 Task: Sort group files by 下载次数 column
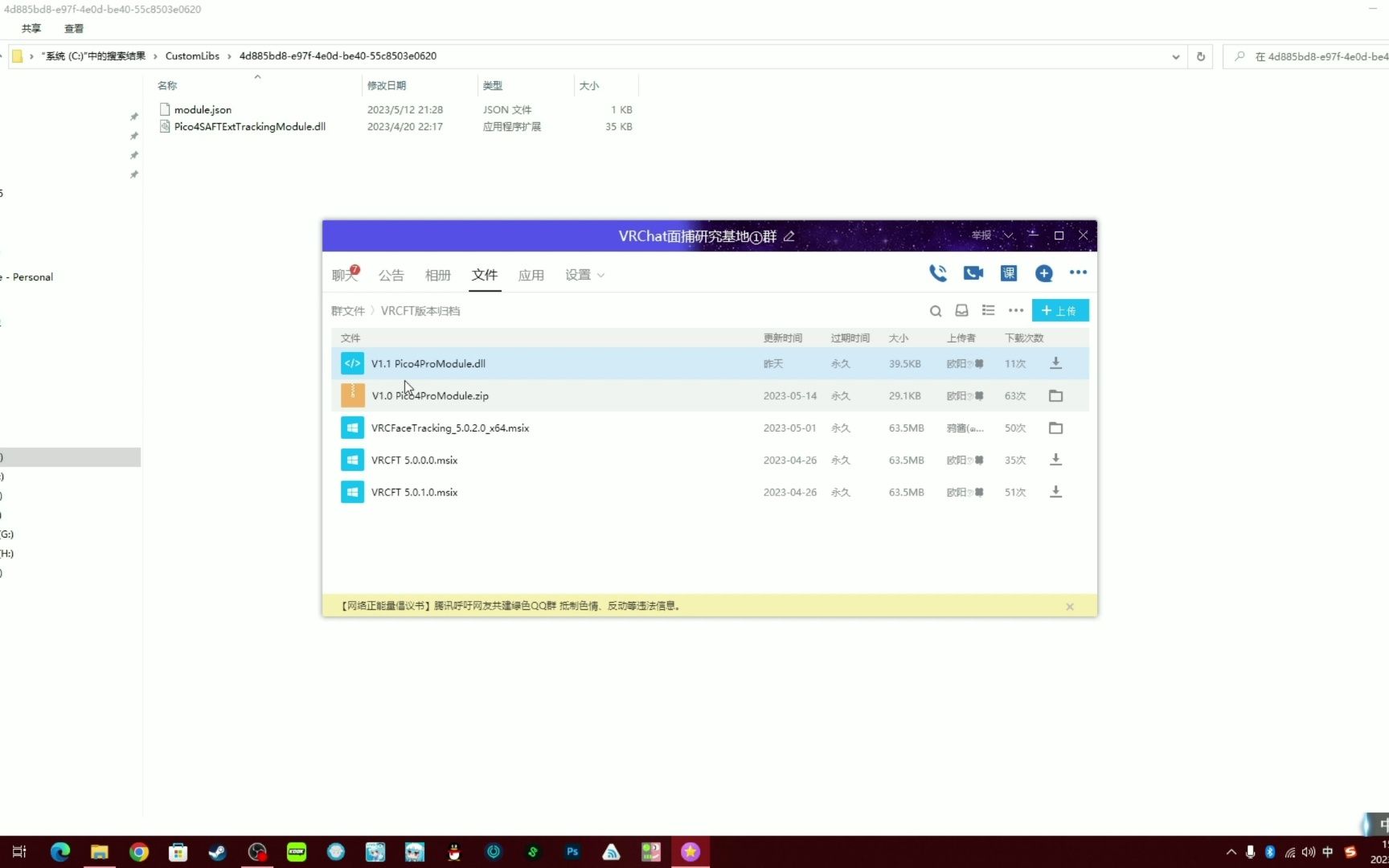coord(1023,338)
